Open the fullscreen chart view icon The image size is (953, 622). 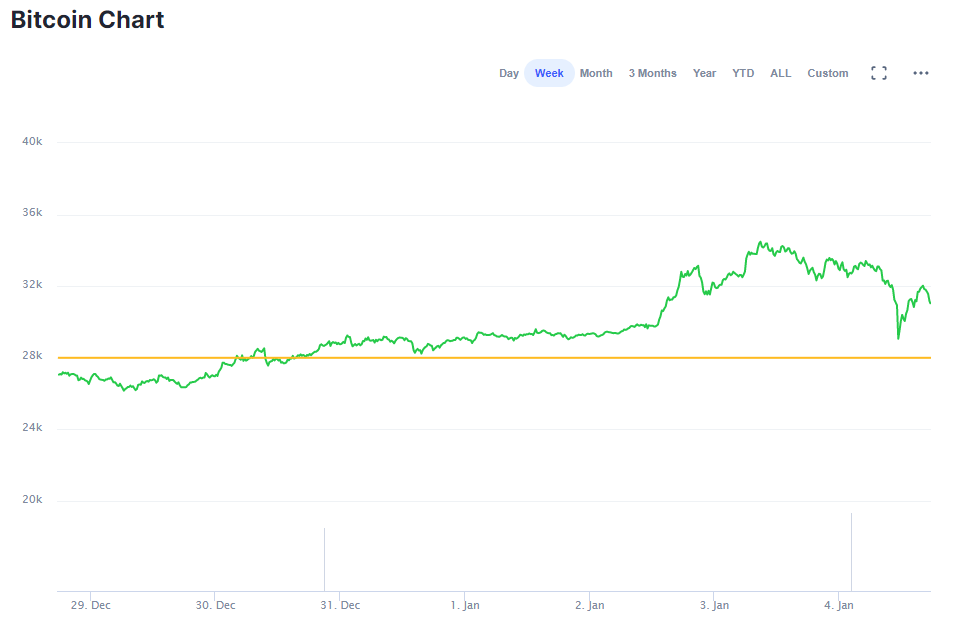(878, 73)
